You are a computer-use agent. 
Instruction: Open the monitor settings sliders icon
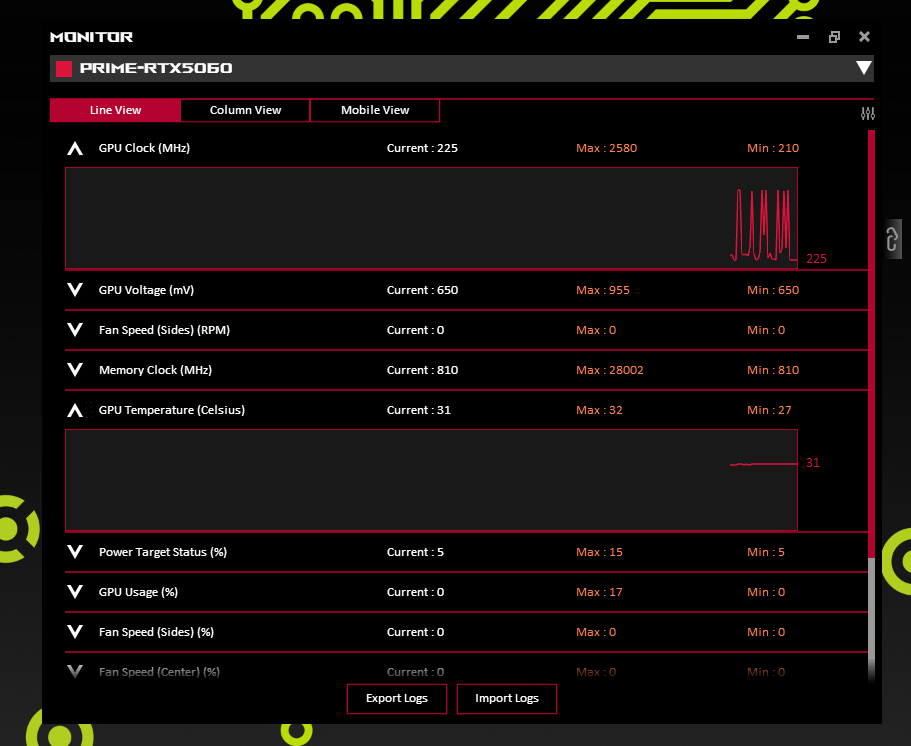[x=867, y=113]
